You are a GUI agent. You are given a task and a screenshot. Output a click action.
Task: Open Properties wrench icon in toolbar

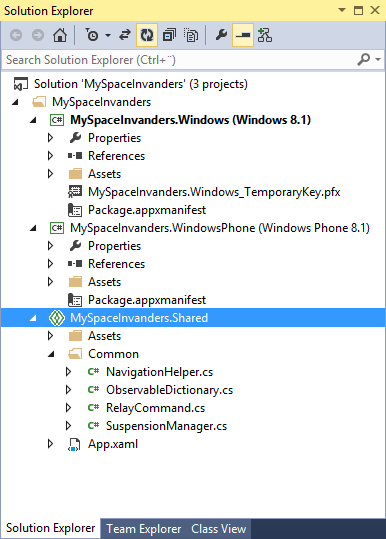point(221,35)
